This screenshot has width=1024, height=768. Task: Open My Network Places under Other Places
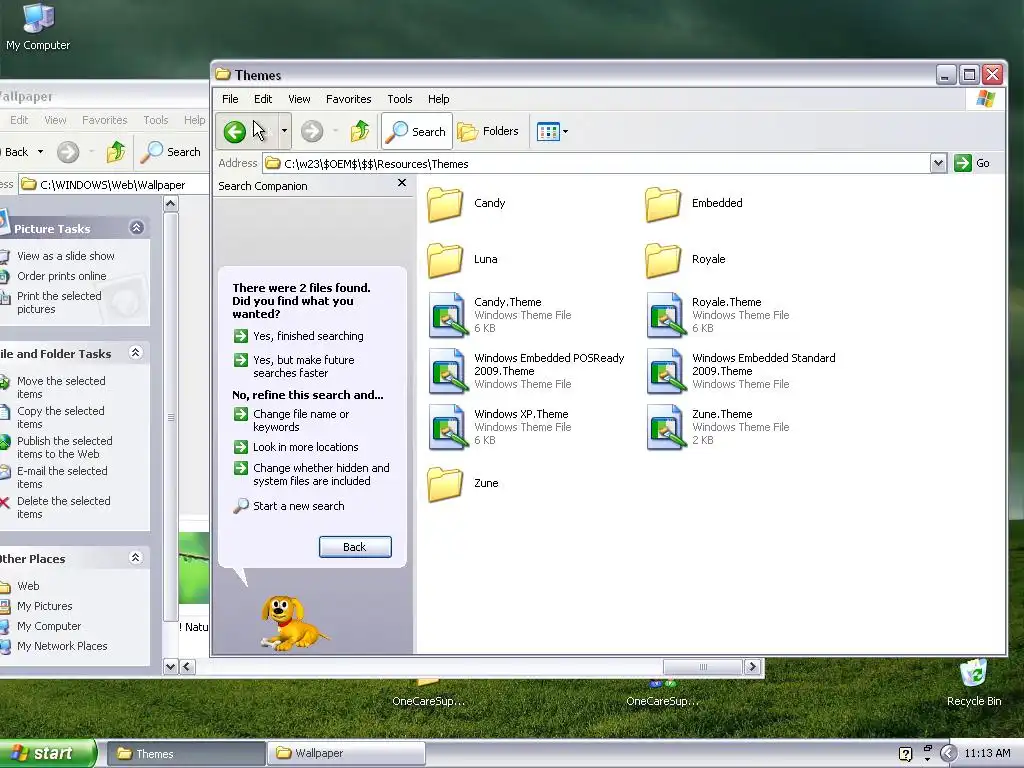coord(62,646)
